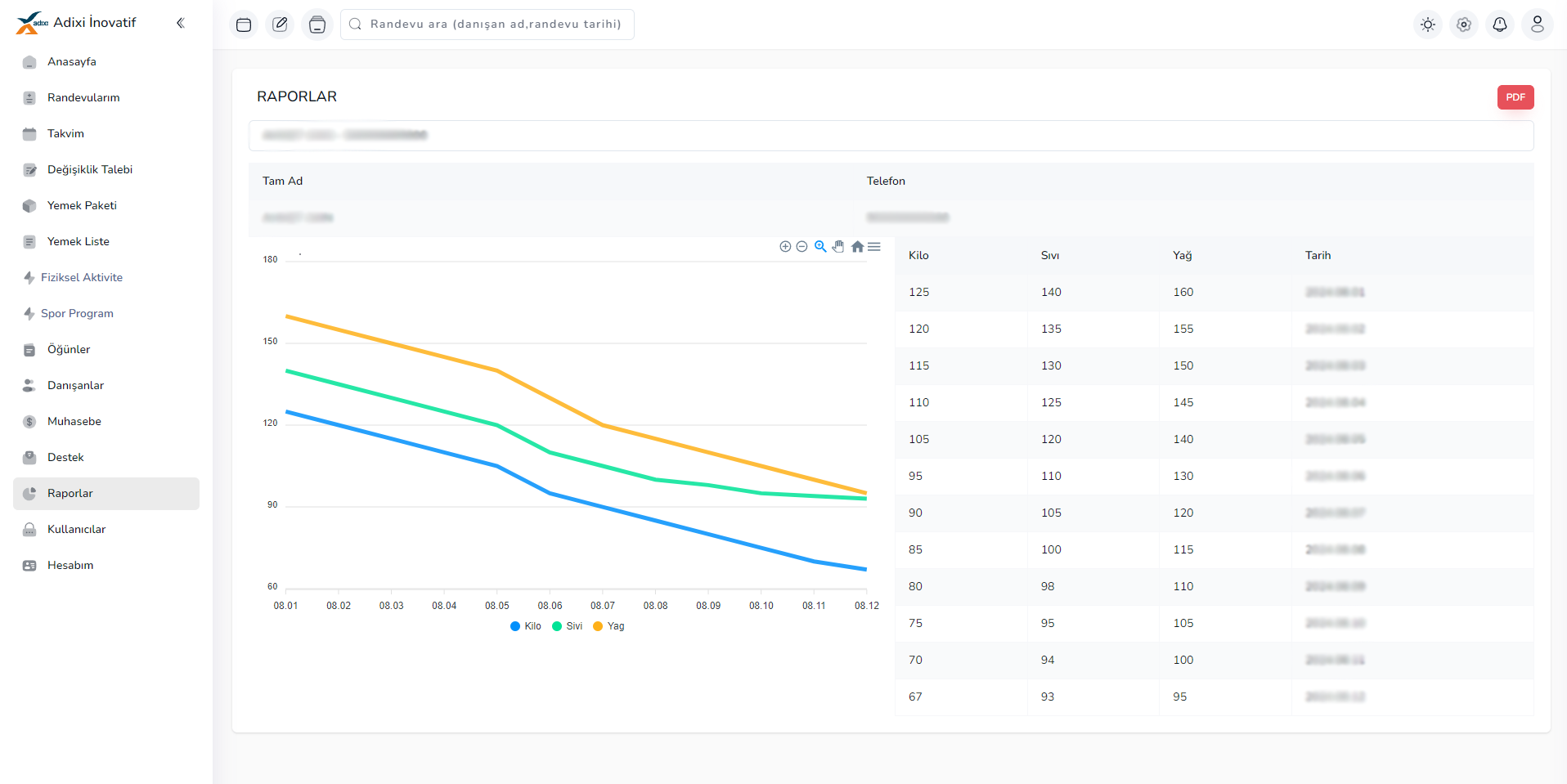The width and height of the screenshot is (1567, 784).
Task: Click the Telefon header label
Action: click(x=886, y=181)
